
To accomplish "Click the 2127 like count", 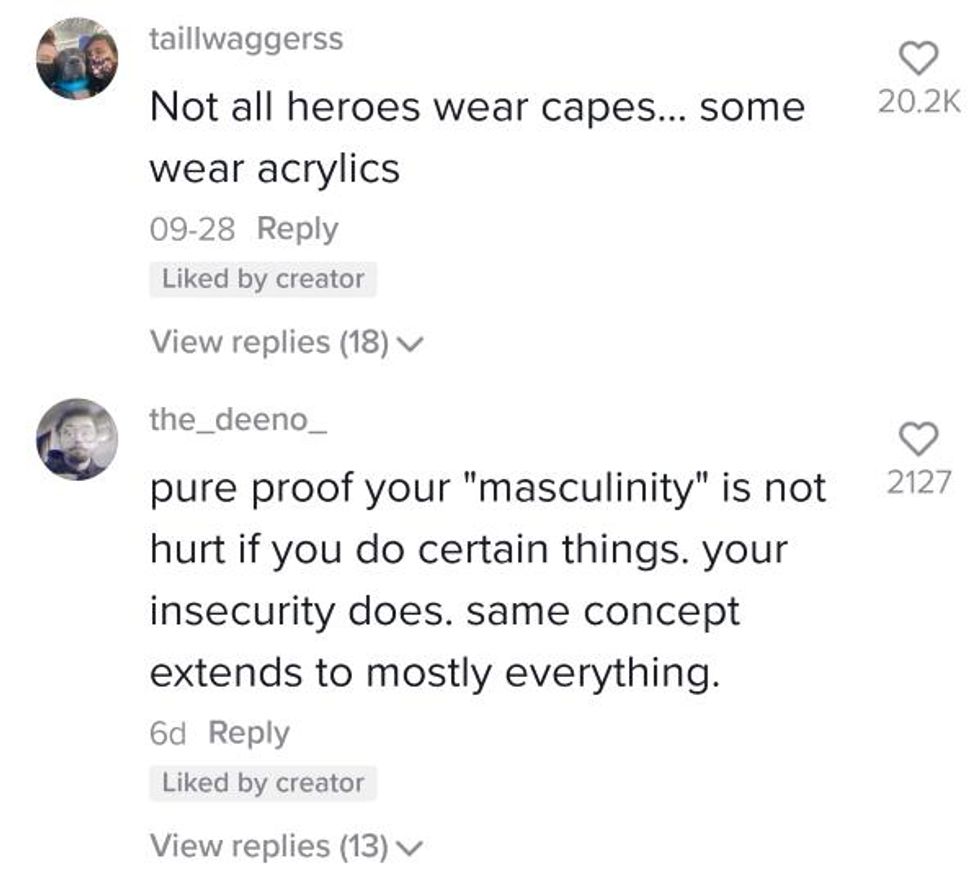I will (919, 482).
